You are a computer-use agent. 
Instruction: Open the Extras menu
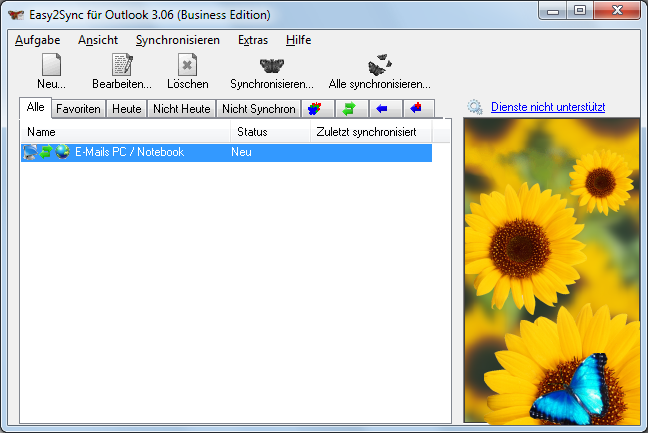coord(253,40)
